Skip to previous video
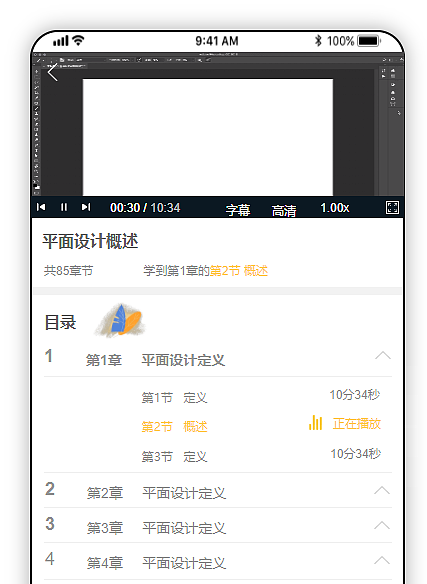Screen dimensions: 427x584 click(x=41, y=207)
